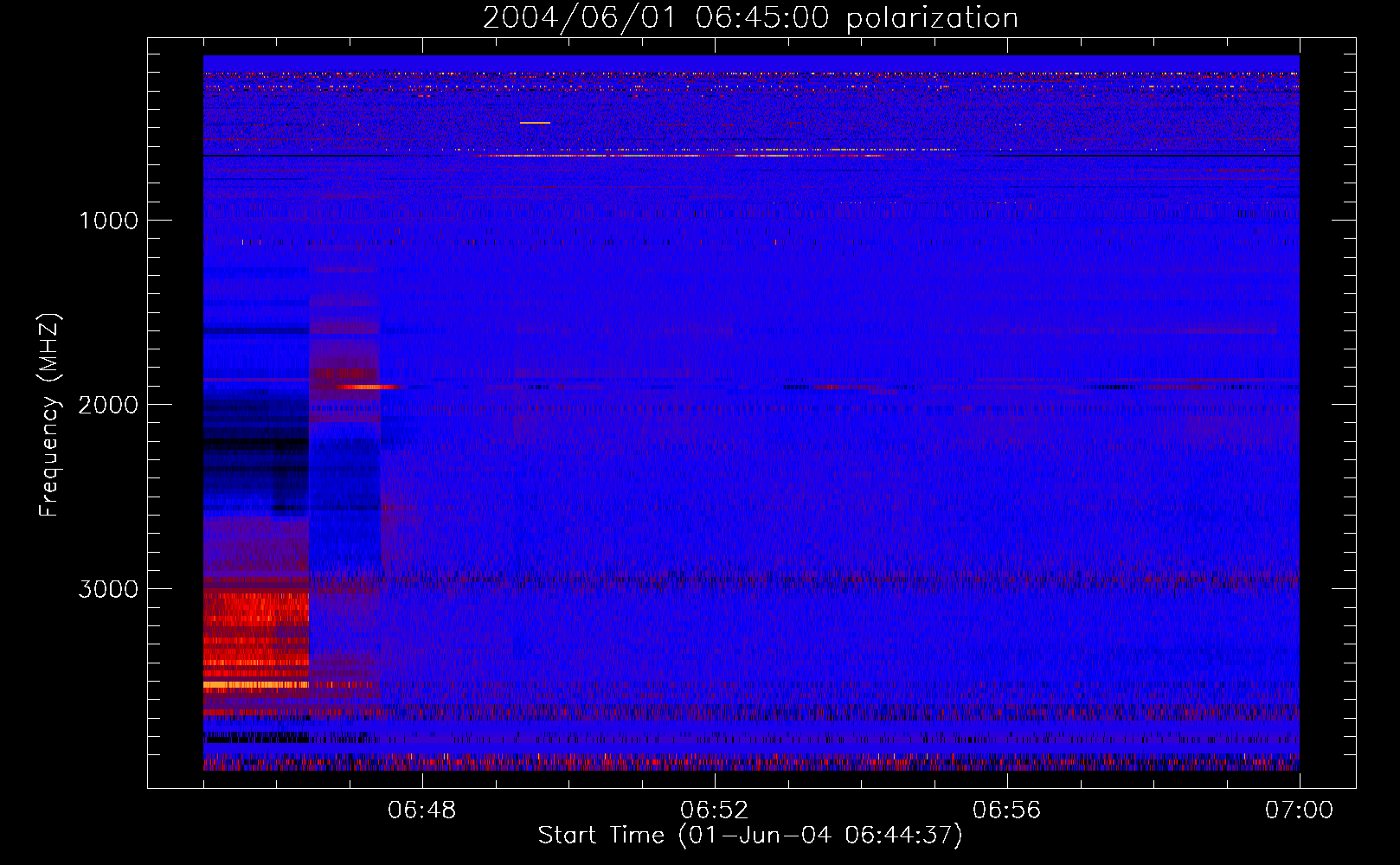Click the 07:00 time axis label
The image size is (1400, 865).
click(1299, 811)
